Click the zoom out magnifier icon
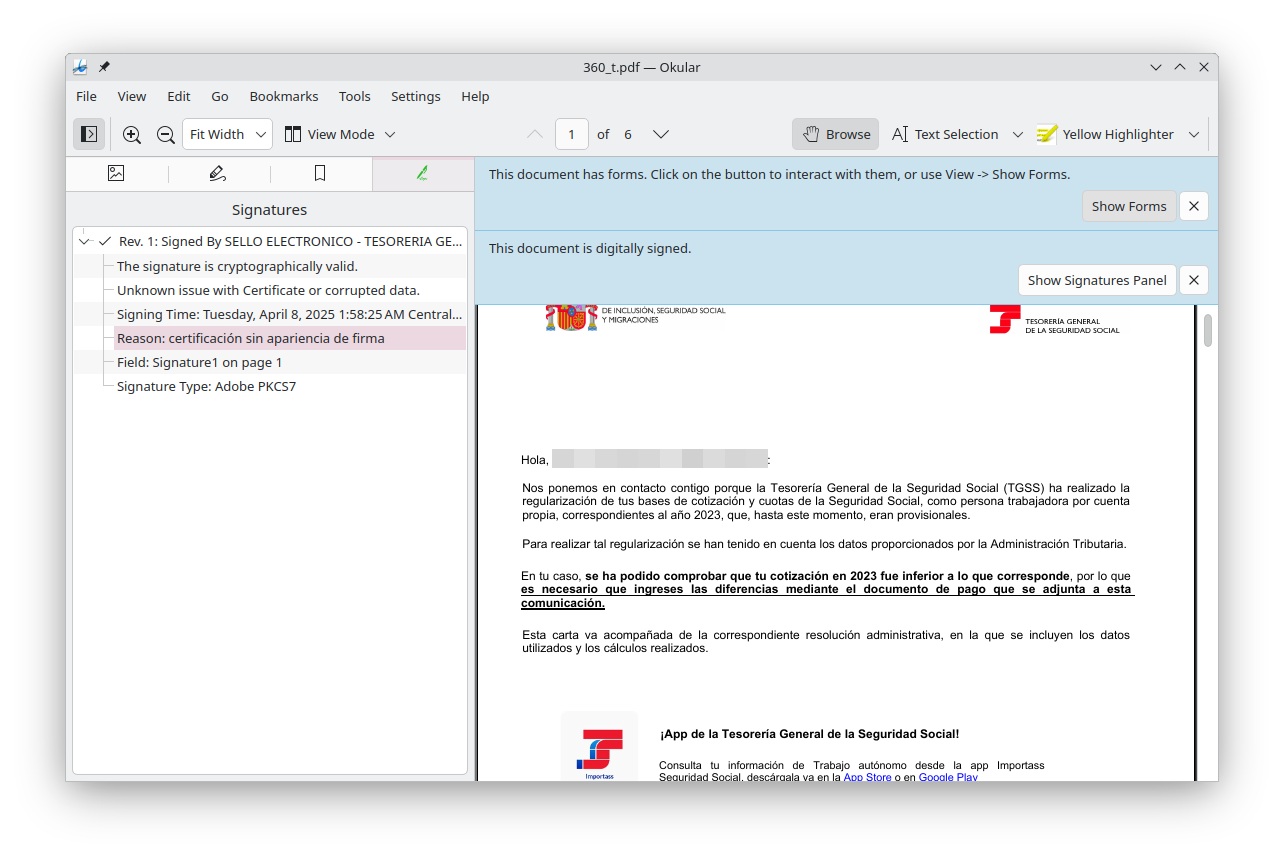This screenshot has height=859, width=1284. coord(166,134)
